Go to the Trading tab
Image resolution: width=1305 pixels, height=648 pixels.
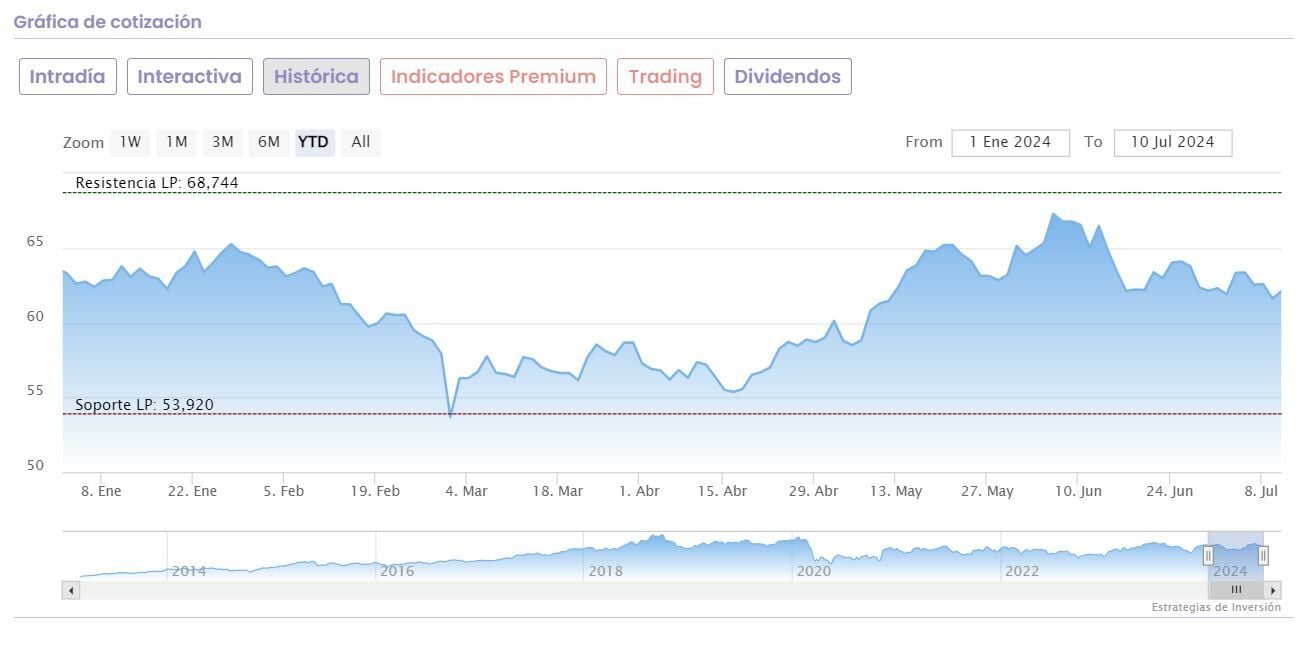click(x=665, y=77)
